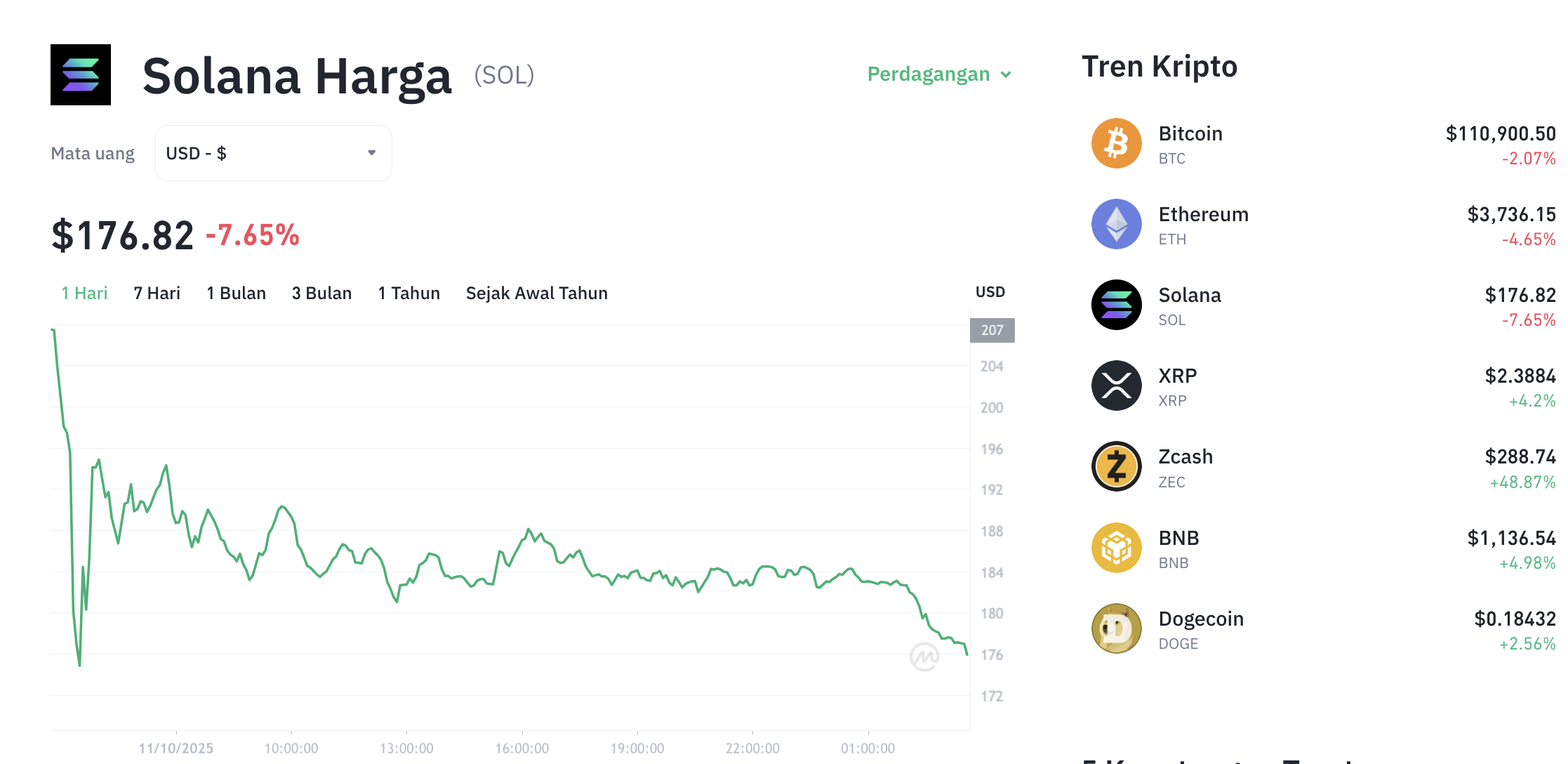Switch to the 7 Hari chart range
Viewport: 1568px width, 764px height.
(x=157, y=294)
